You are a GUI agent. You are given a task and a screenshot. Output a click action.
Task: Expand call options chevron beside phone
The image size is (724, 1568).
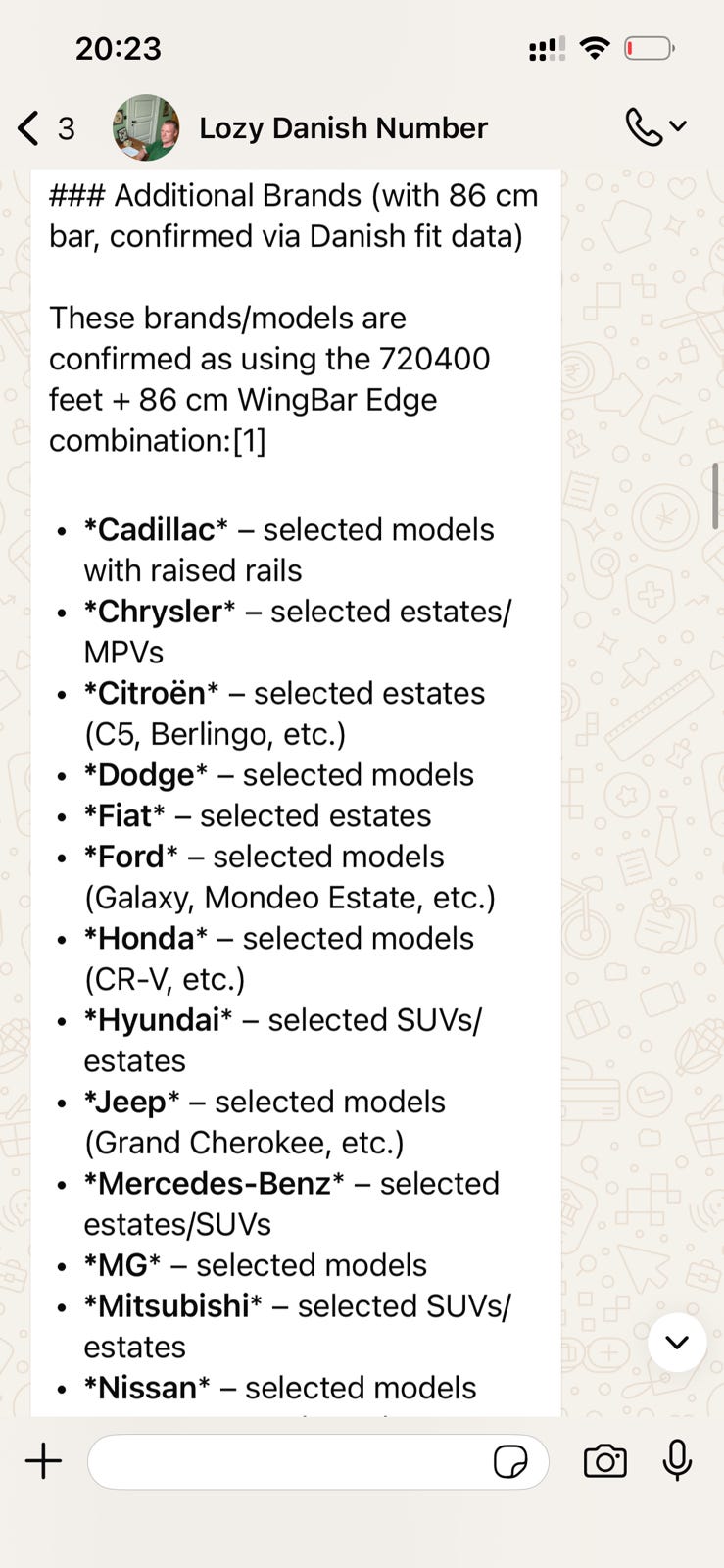tap(678, 126)
